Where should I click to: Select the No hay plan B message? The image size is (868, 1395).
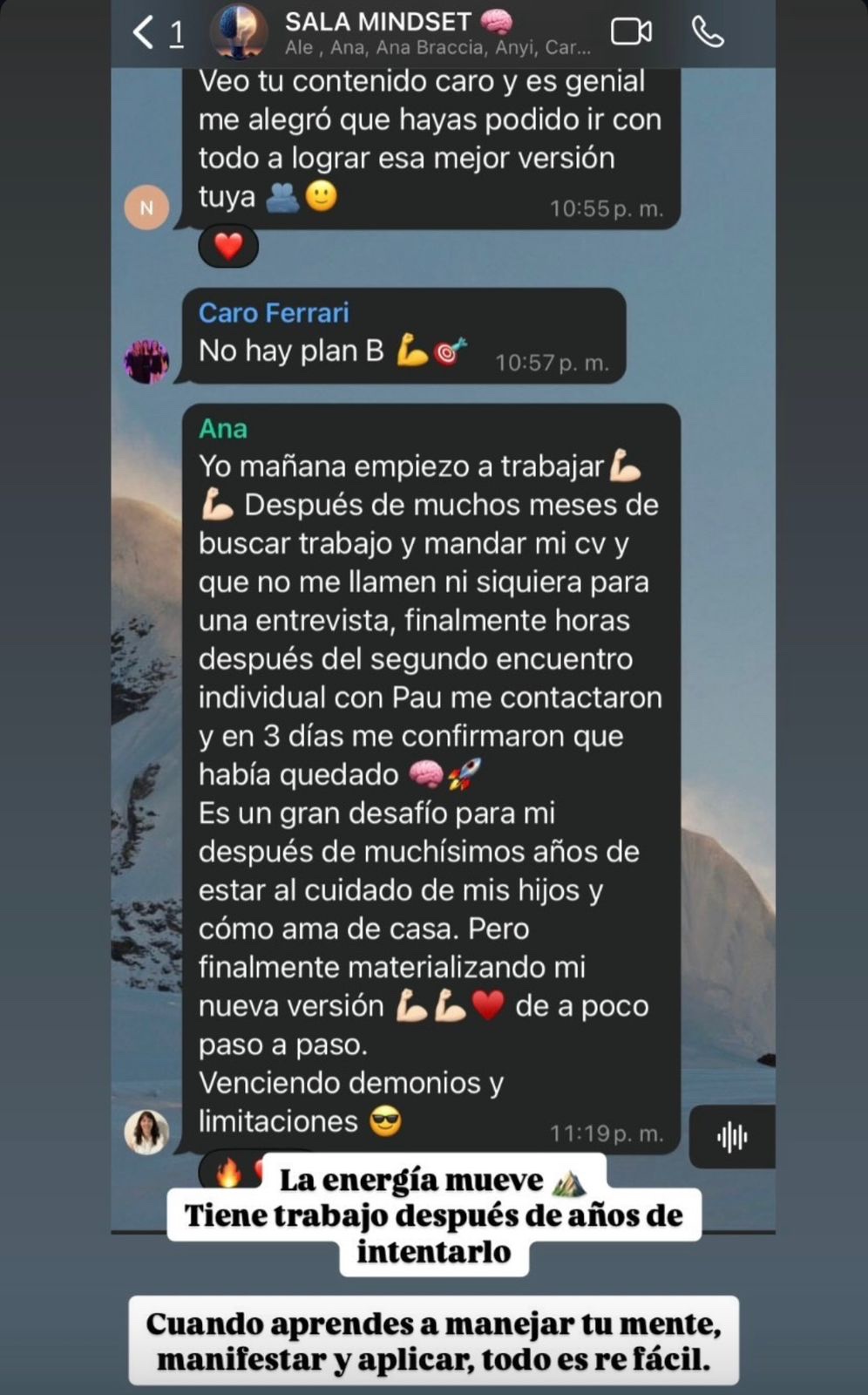(x=403, y=336)
